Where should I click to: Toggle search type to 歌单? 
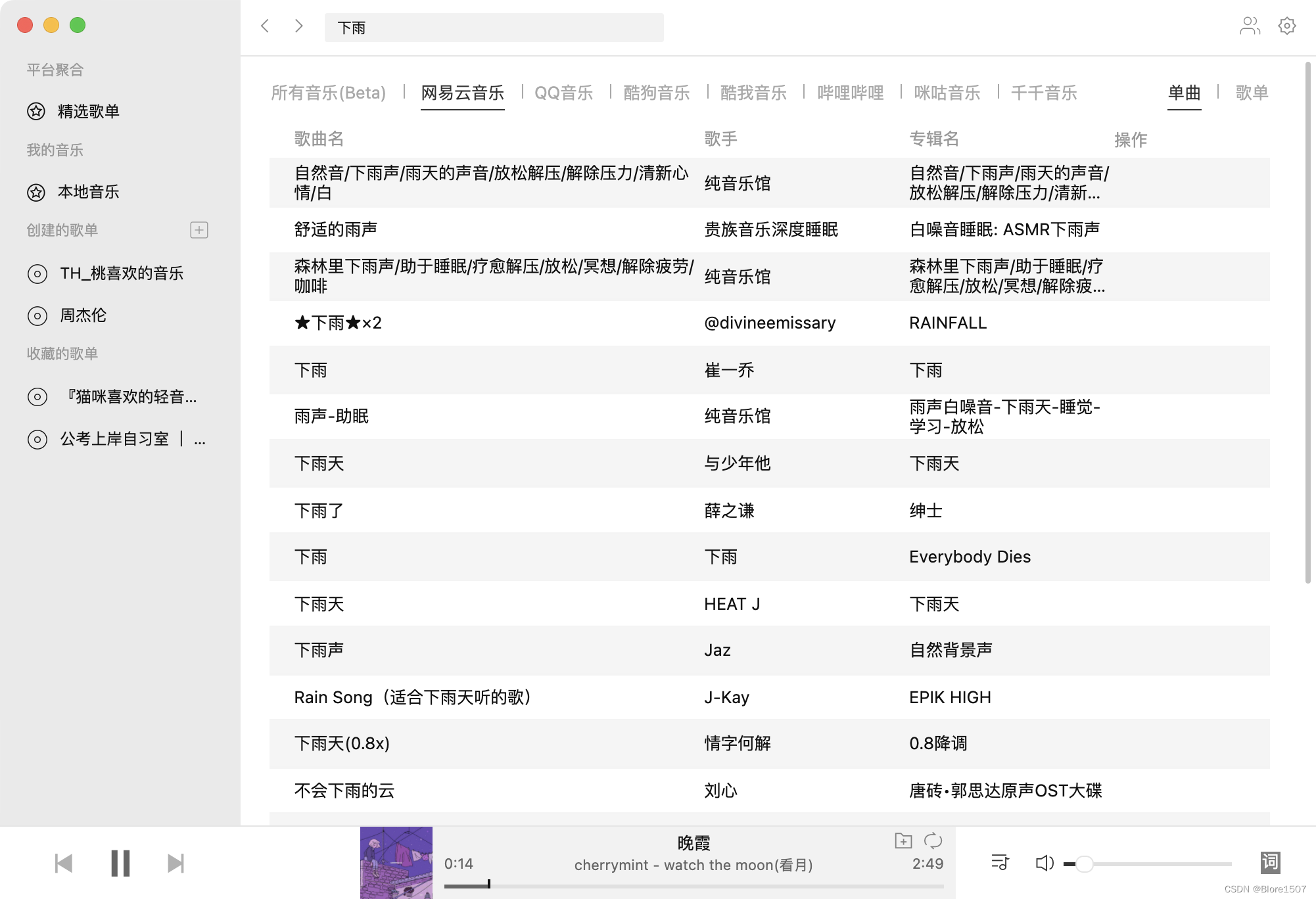tap(1251, 93)
